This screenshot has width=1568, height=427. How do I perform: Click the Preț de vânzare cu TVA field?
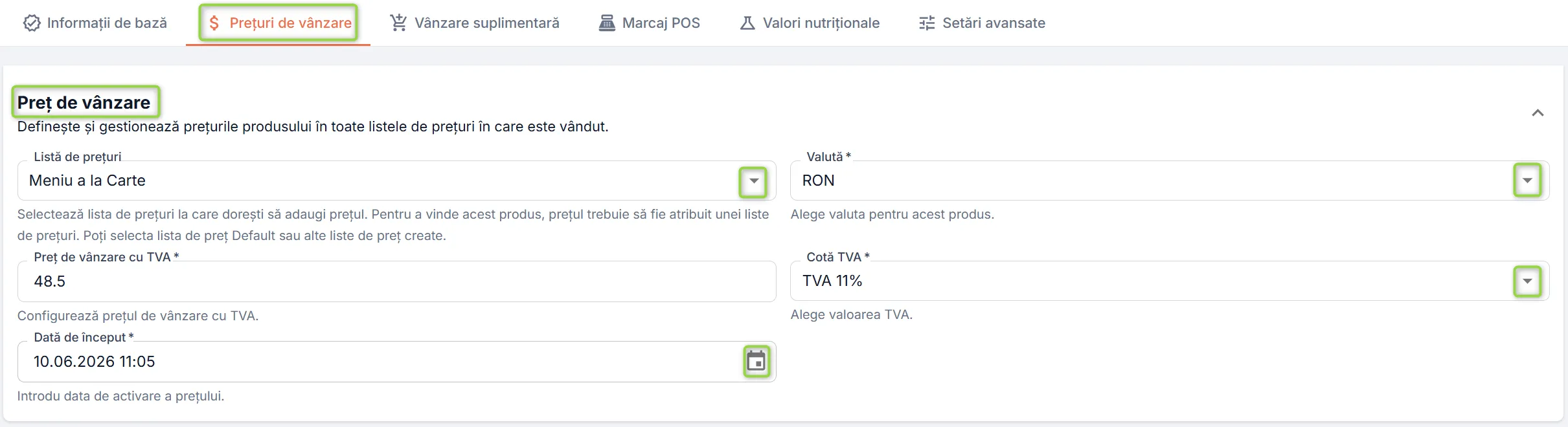click(396, 281)
